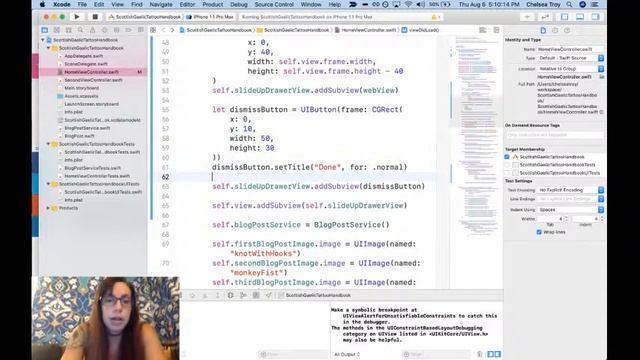Image resolution: width=640 pixels, height=360 pixels.
Task: Toggle ScottishGaelicTattooHandbookUITests target membership checkbox
Action: [x=507, y=173]
